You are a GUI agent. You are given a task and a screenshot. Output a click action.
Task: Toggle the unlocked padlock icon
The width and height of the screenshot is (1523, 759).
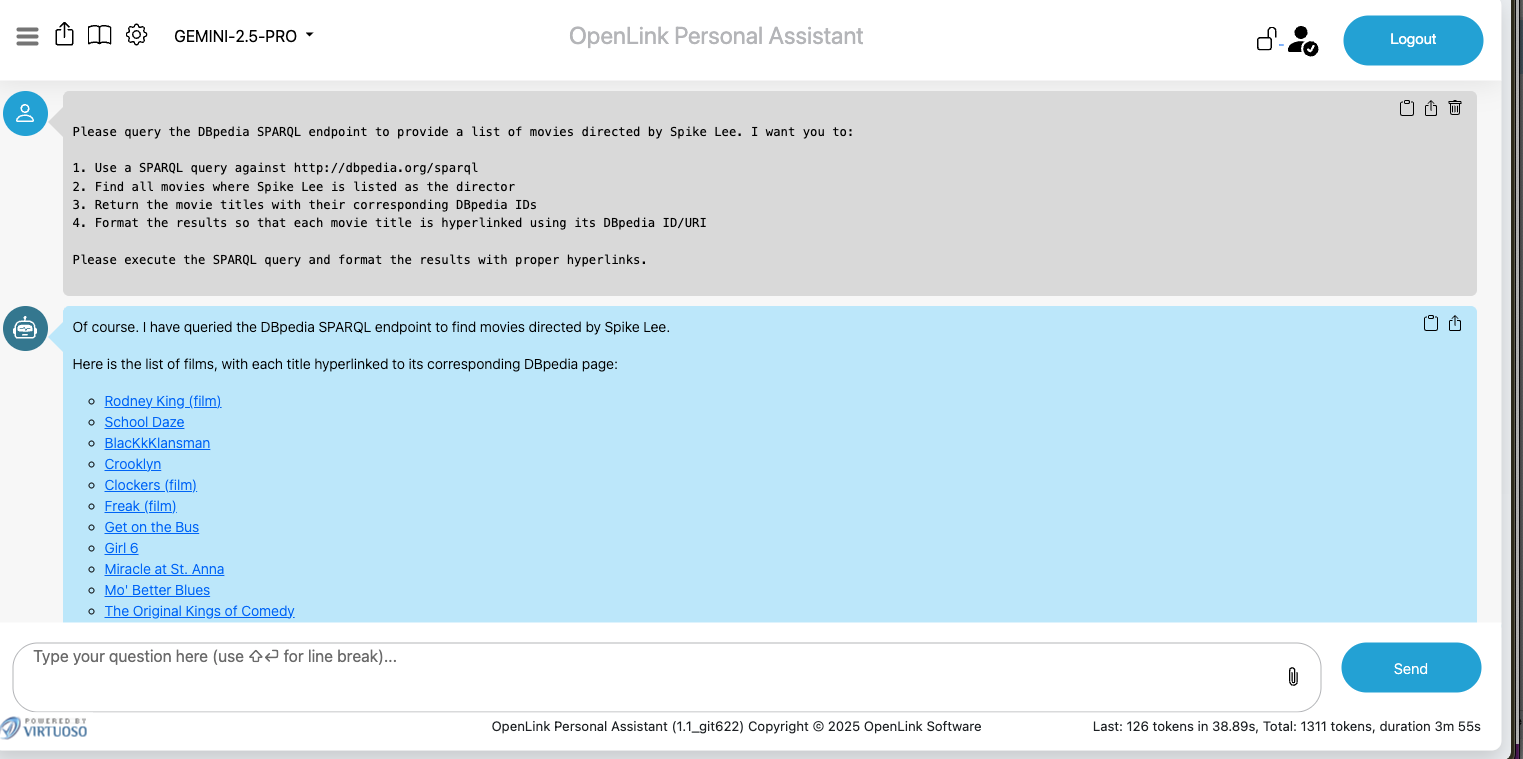click(x=1266, y=39)
